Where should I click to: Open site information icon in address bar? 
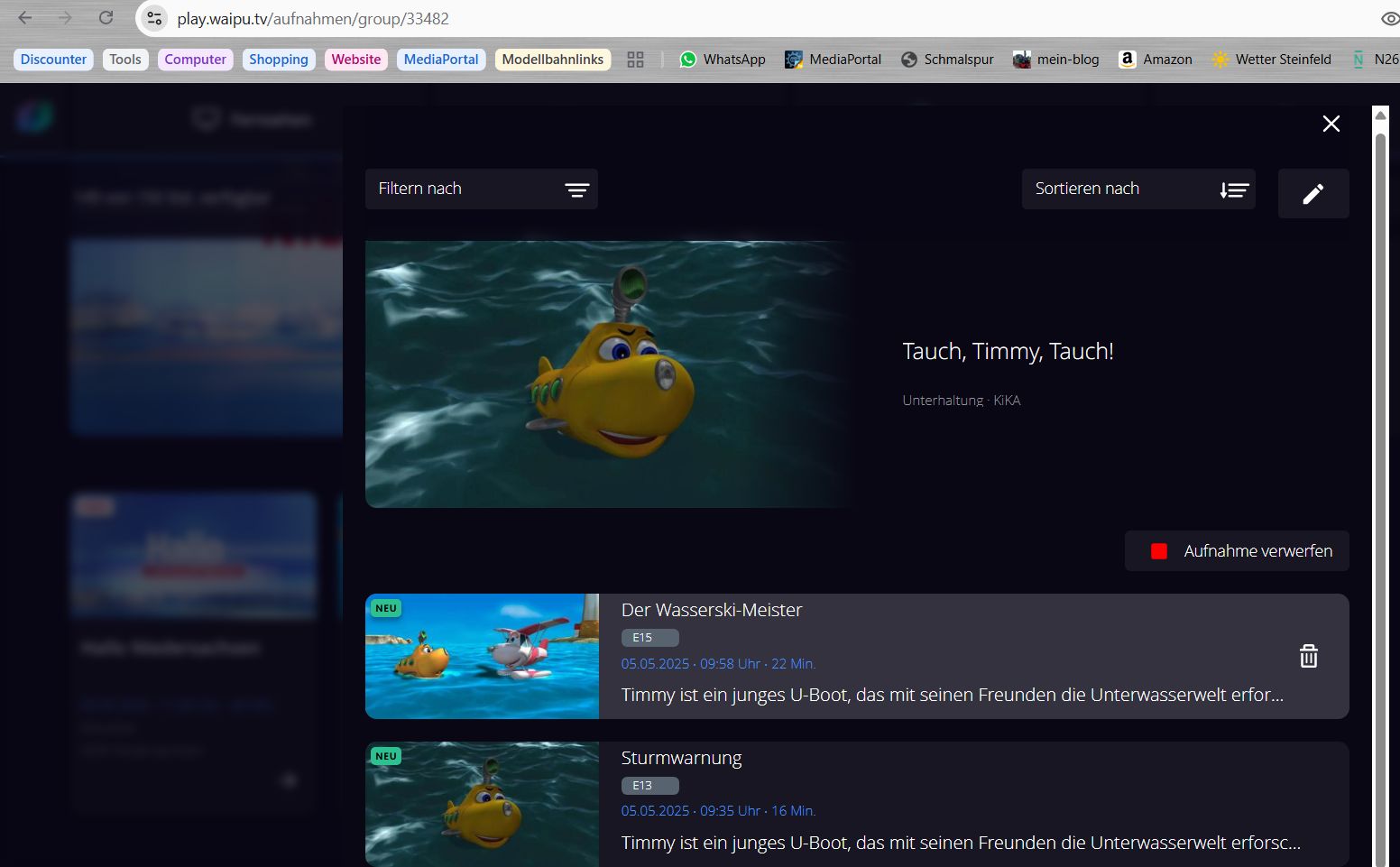point(154,18)
